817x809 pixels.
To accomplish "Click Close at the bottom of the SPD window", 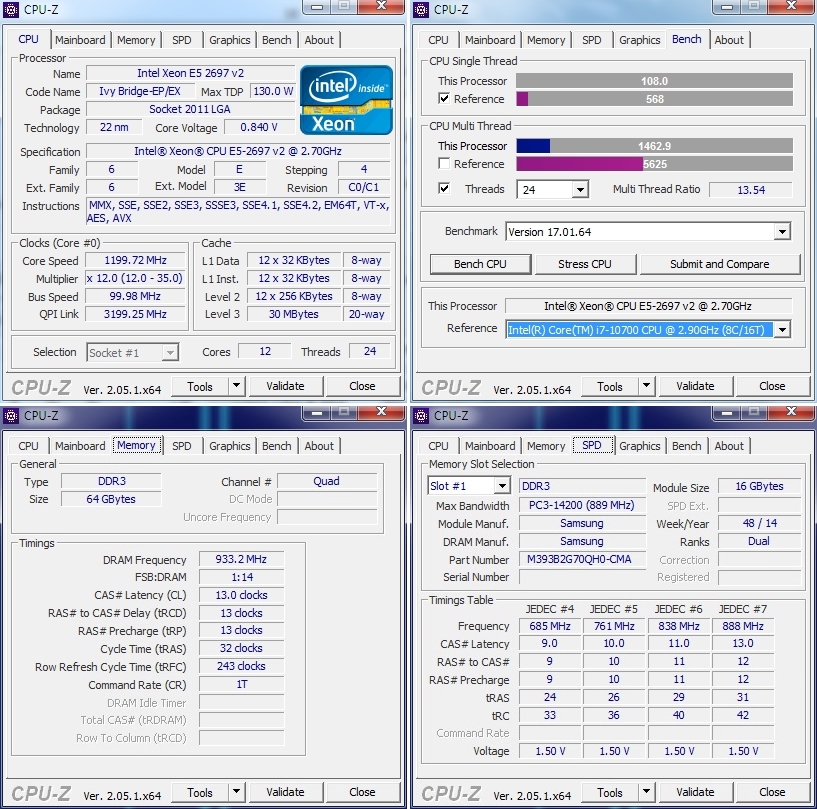I will [x=772, y=792].
